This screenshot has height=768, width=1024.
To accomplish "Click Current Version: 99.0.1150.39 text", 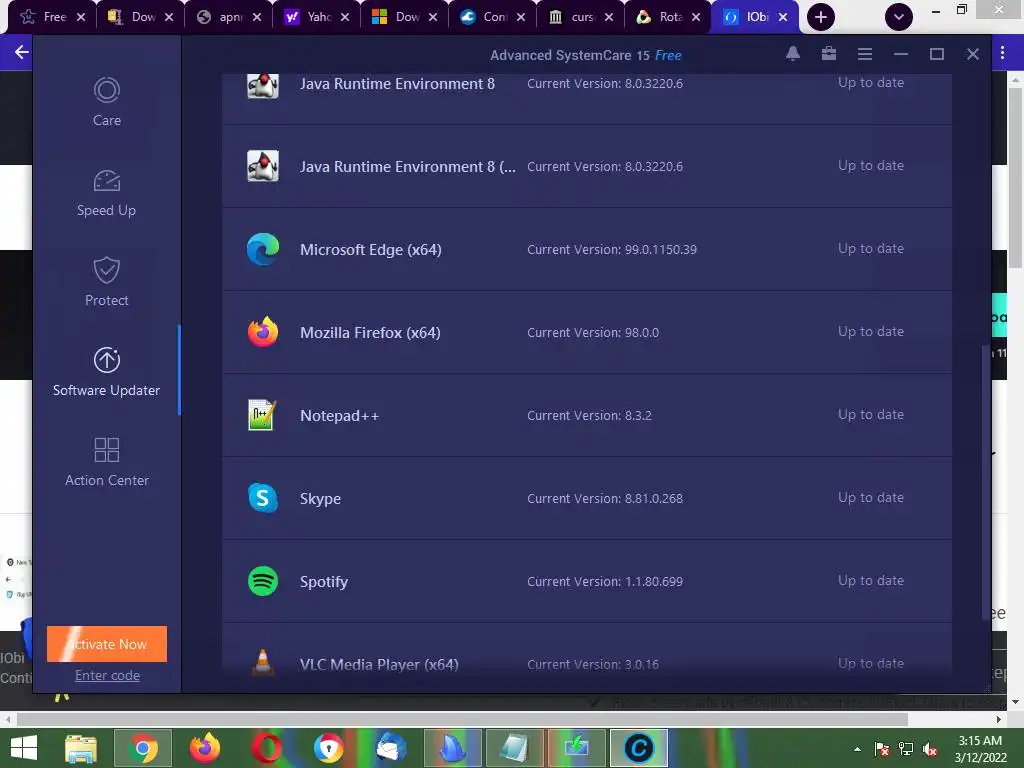I will point(611,249).
